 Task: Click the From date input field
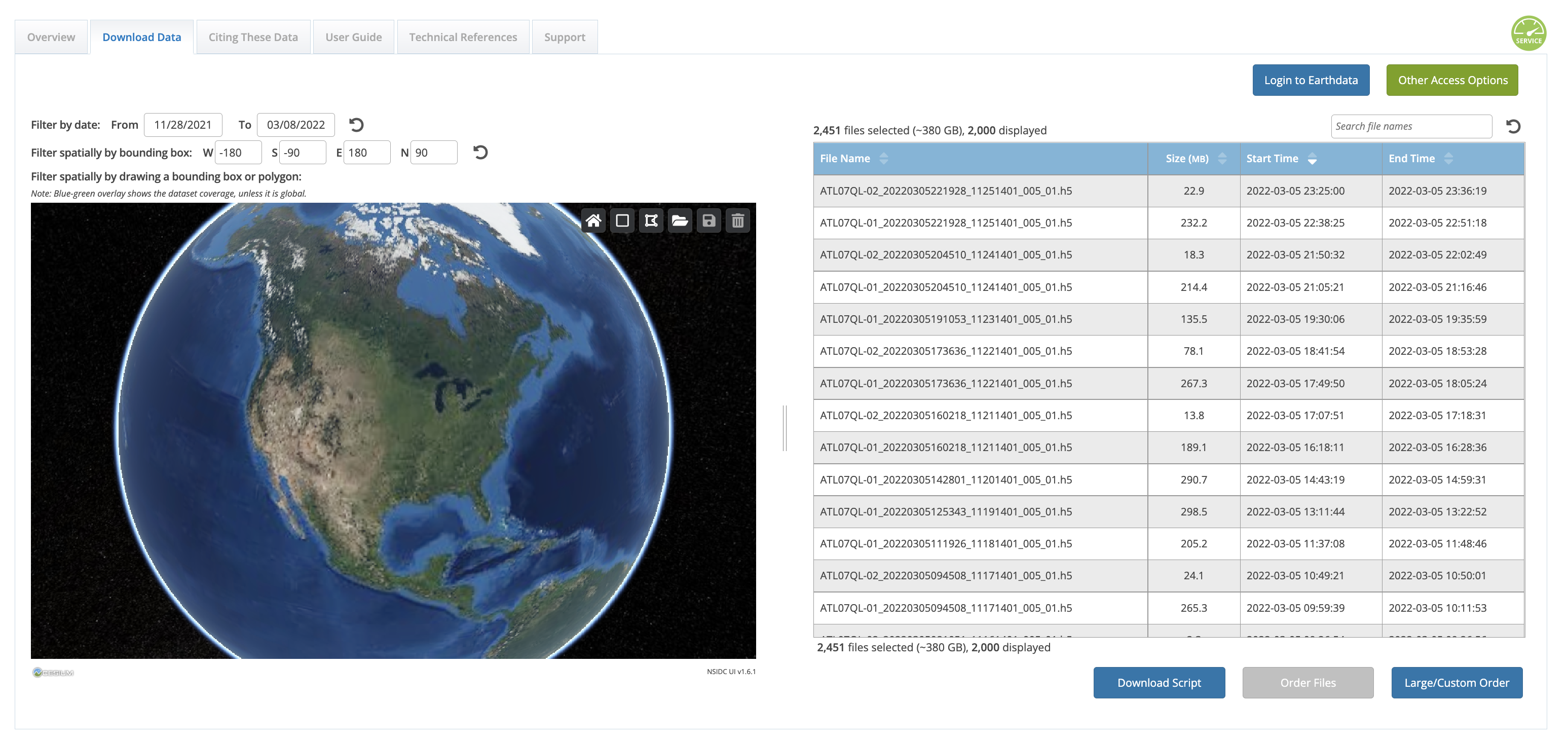coord(182,125)
